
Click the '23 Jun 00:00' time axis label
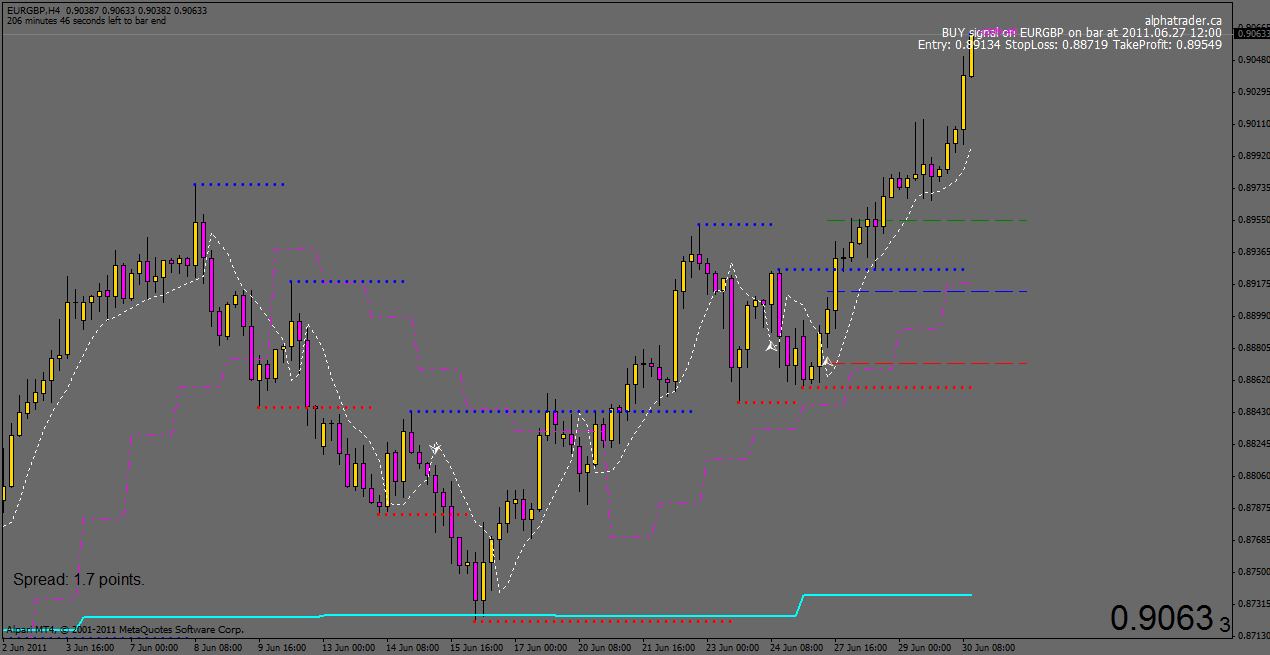[733, 647]
